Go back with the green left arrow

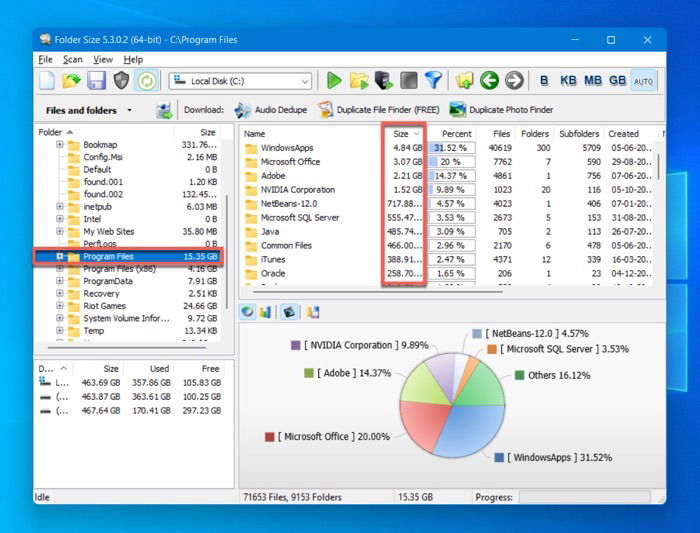pos(489,81)
